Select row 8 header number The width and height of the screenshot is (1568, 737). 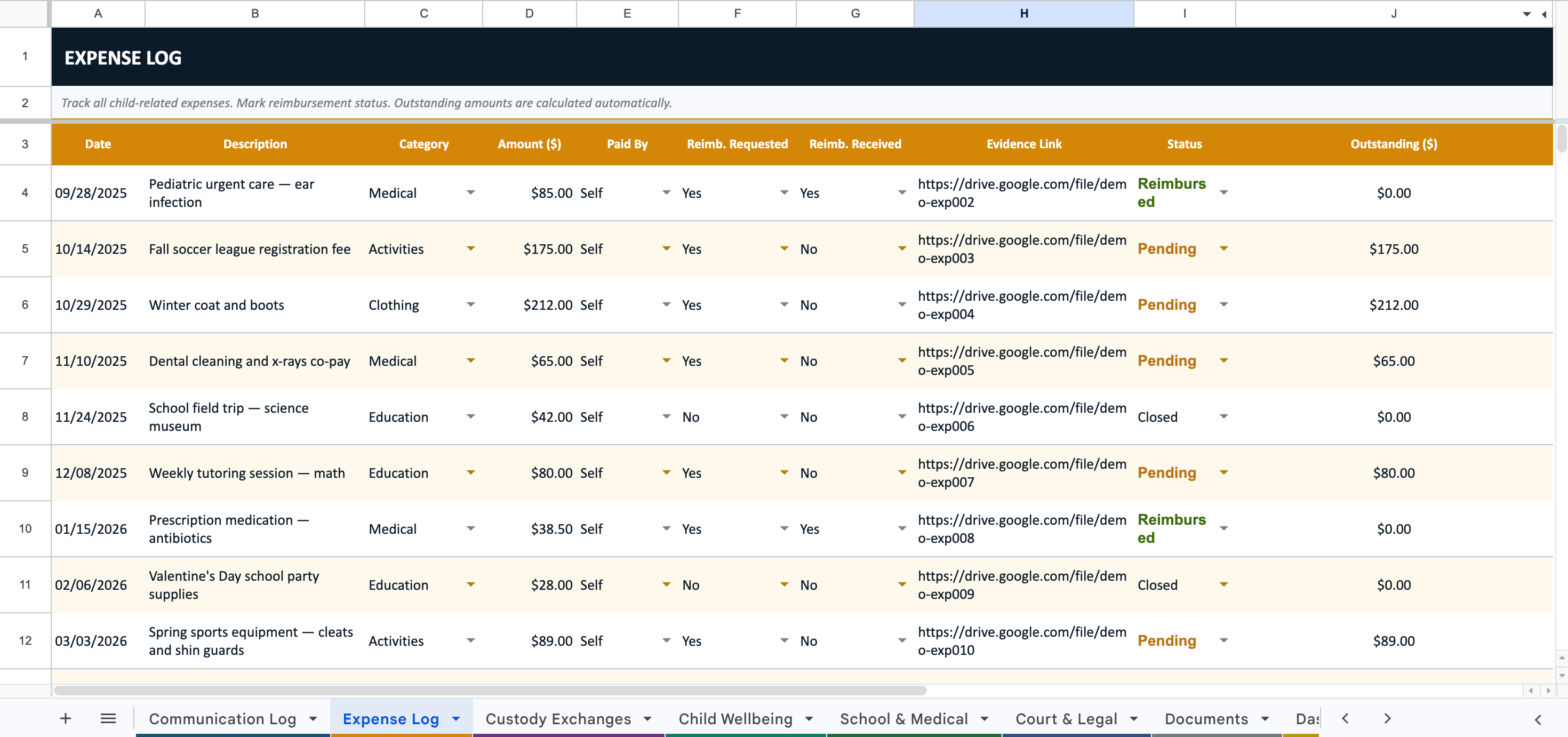tap(25, 417)
